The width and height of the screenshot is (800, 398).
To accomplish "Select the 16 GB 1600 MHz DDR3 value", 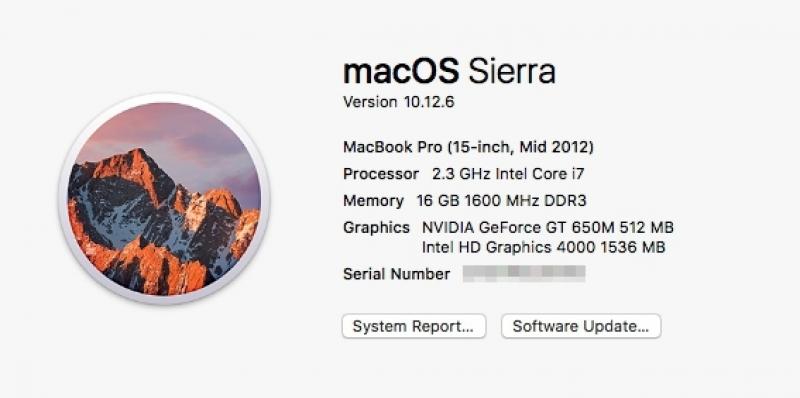I will (x=502, y=201).
